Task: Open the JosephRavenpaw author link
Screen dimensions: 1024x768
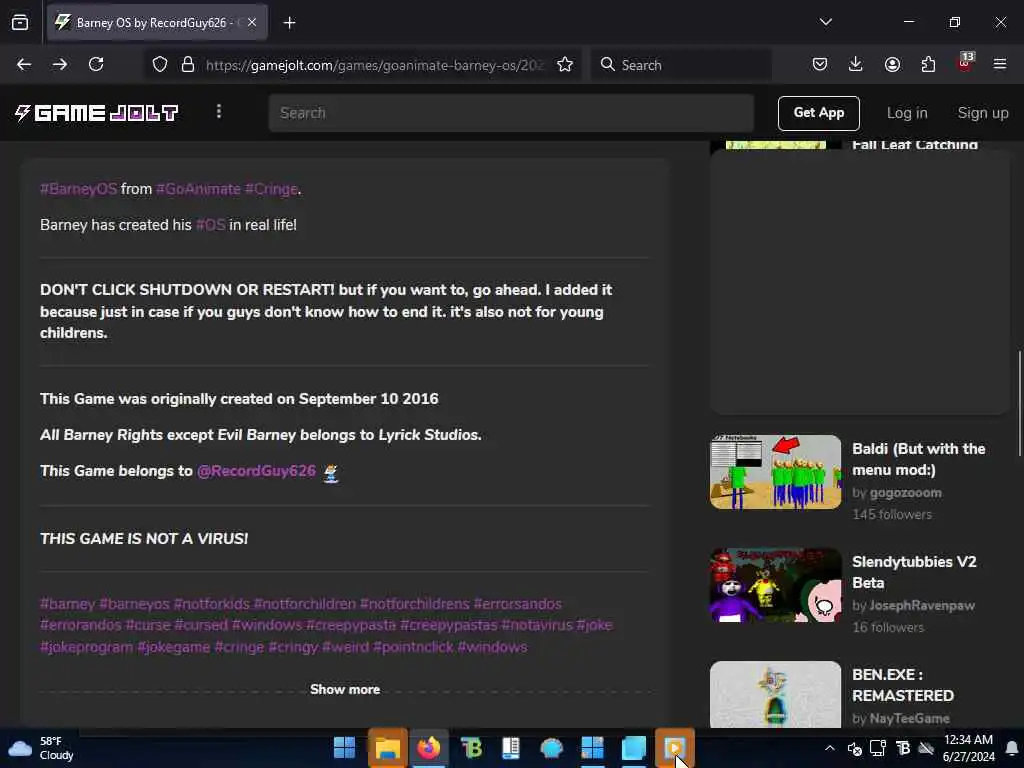Action: pos(921,605)
